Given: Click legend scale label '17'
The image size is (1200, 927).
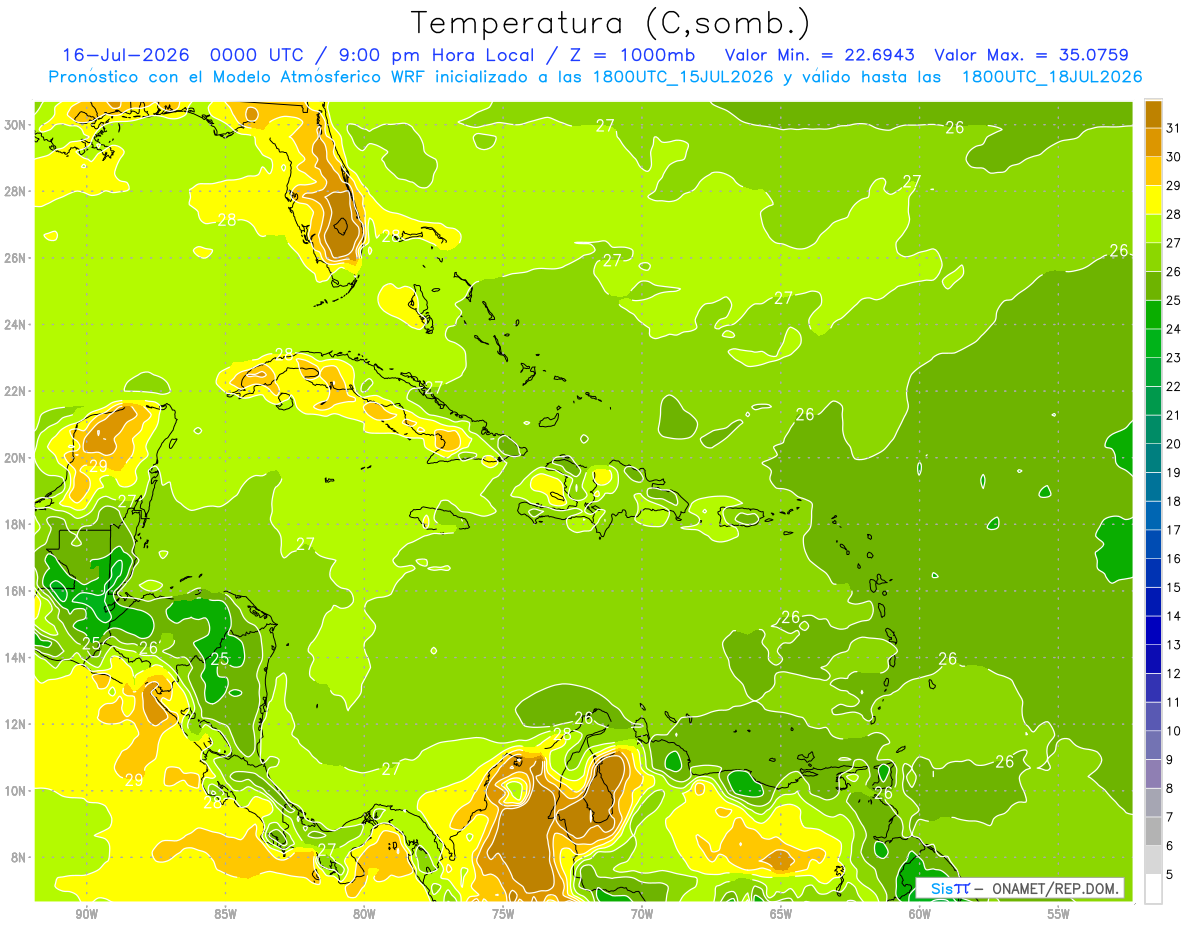Looking at the screenshot, I should point(1174,530).
